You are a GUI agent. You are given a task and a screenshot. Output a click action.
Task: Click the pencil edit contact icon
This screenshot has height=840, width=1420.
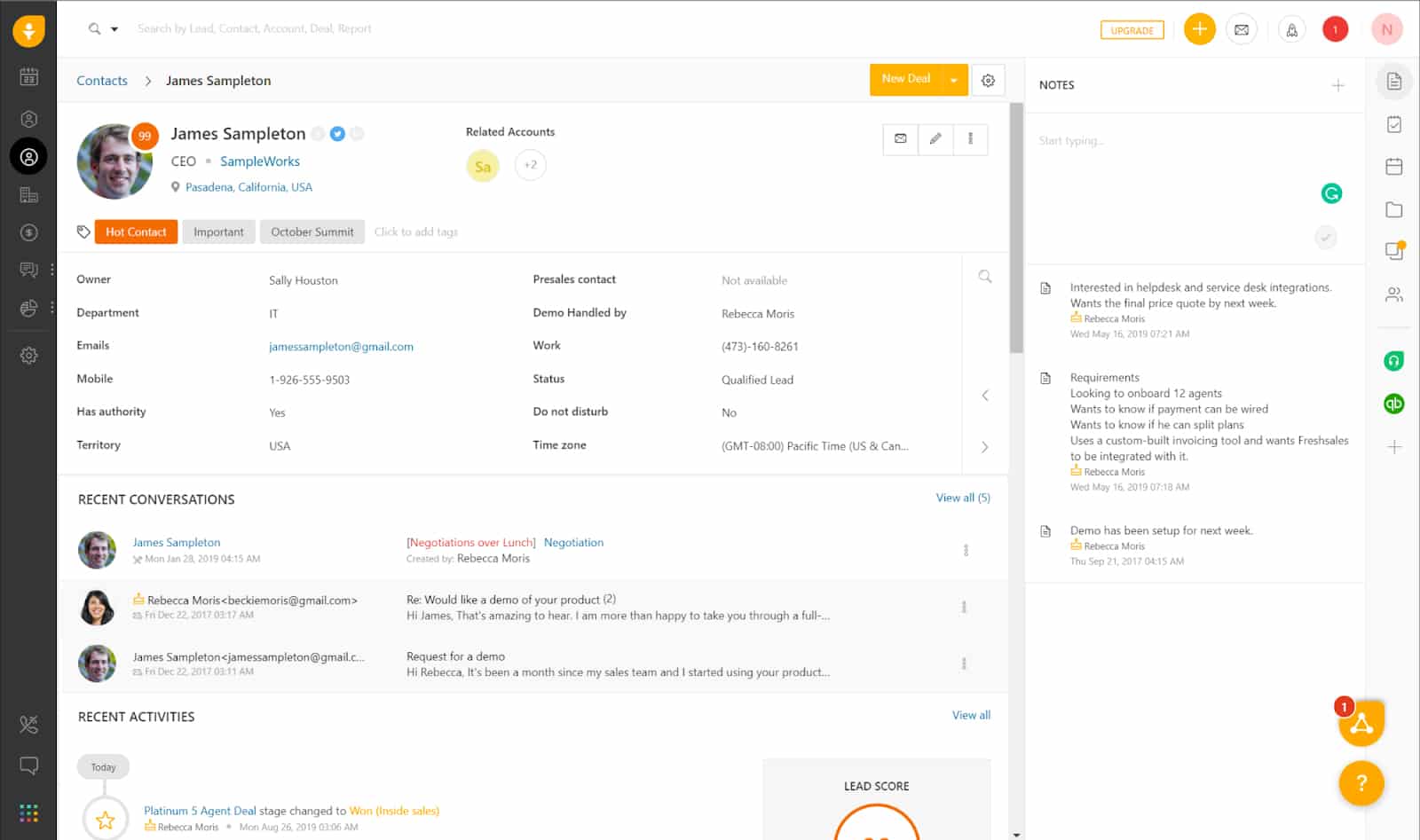tap(935, 138)
